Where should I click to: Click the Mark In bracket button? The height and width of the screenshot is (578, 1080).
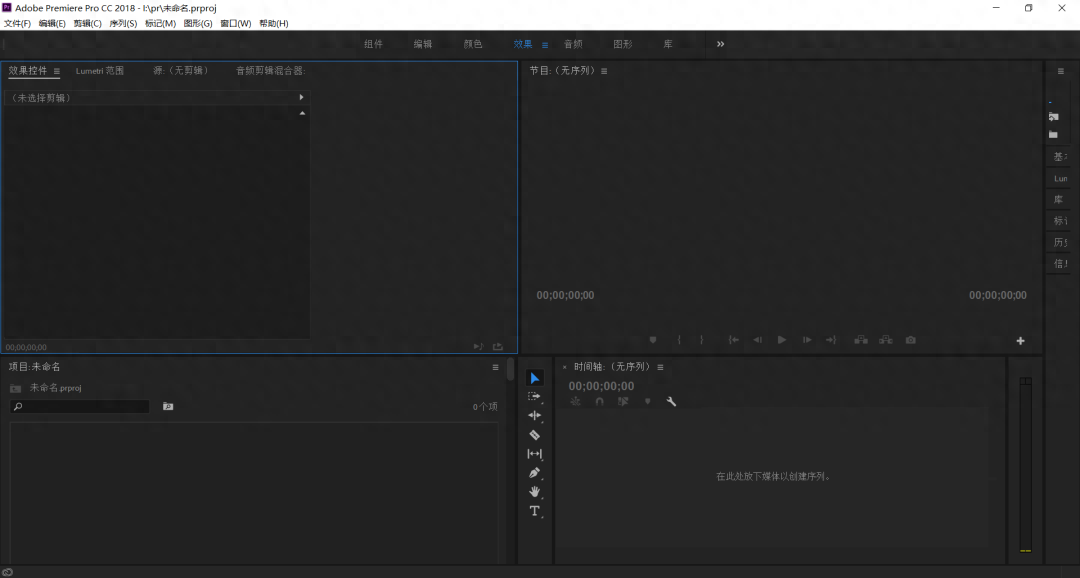679,340
